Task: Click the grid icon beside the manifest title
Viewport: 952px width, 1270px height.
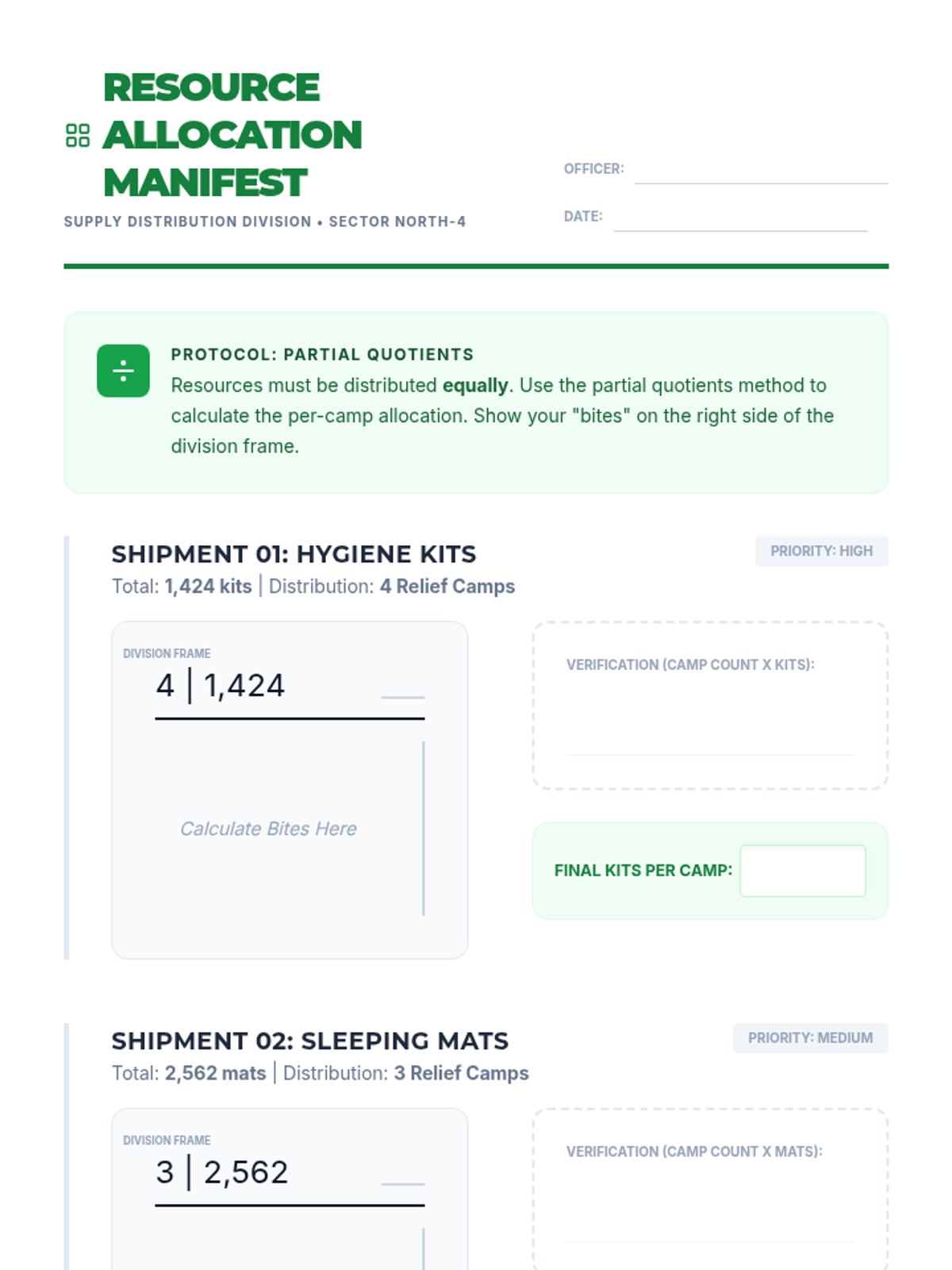Action: point(78,135)
